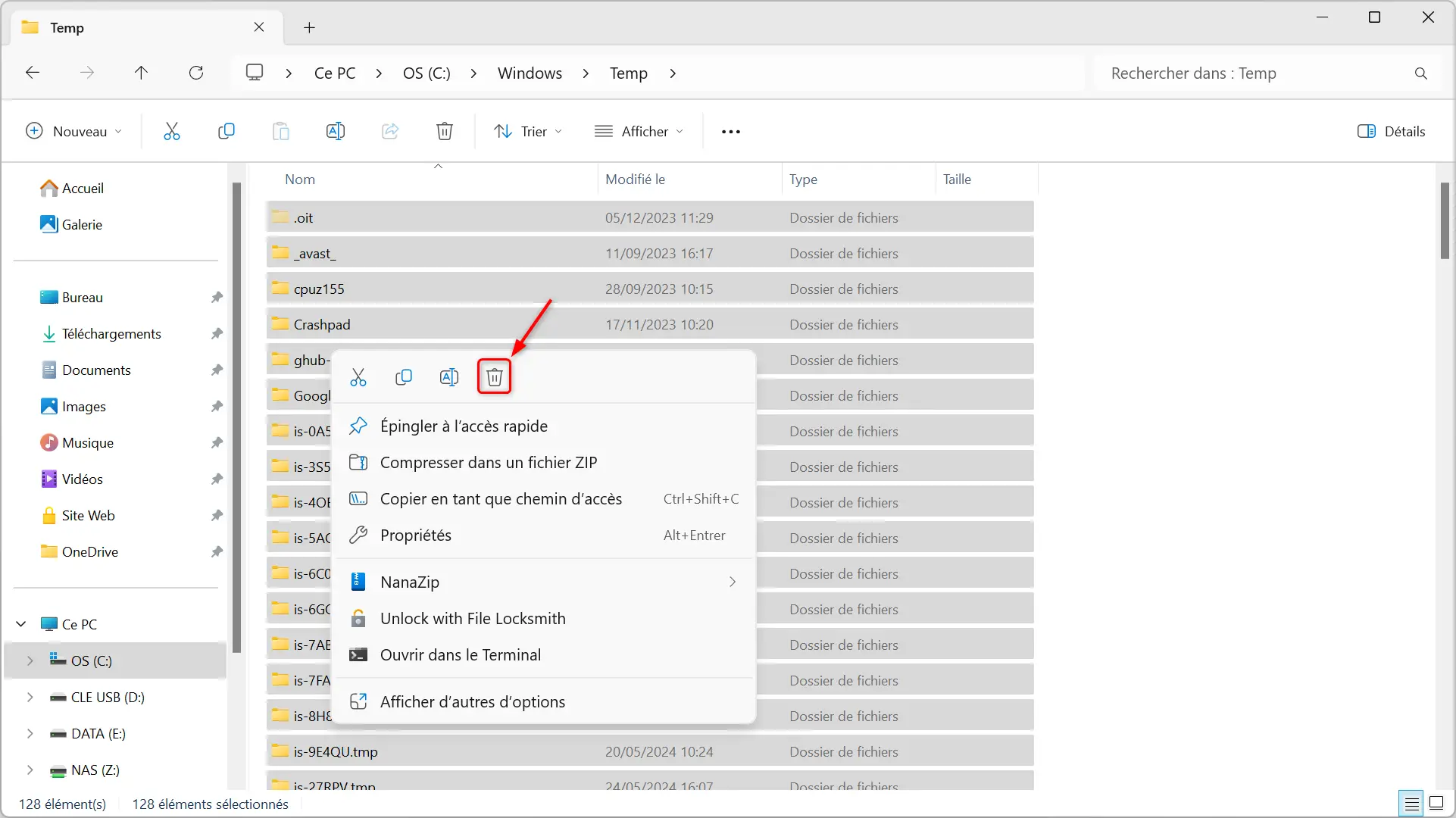Select Ouvrir dans le Terminal
Screen dimensions: 1456x818
pyautogui.click(x=545, y=655)
